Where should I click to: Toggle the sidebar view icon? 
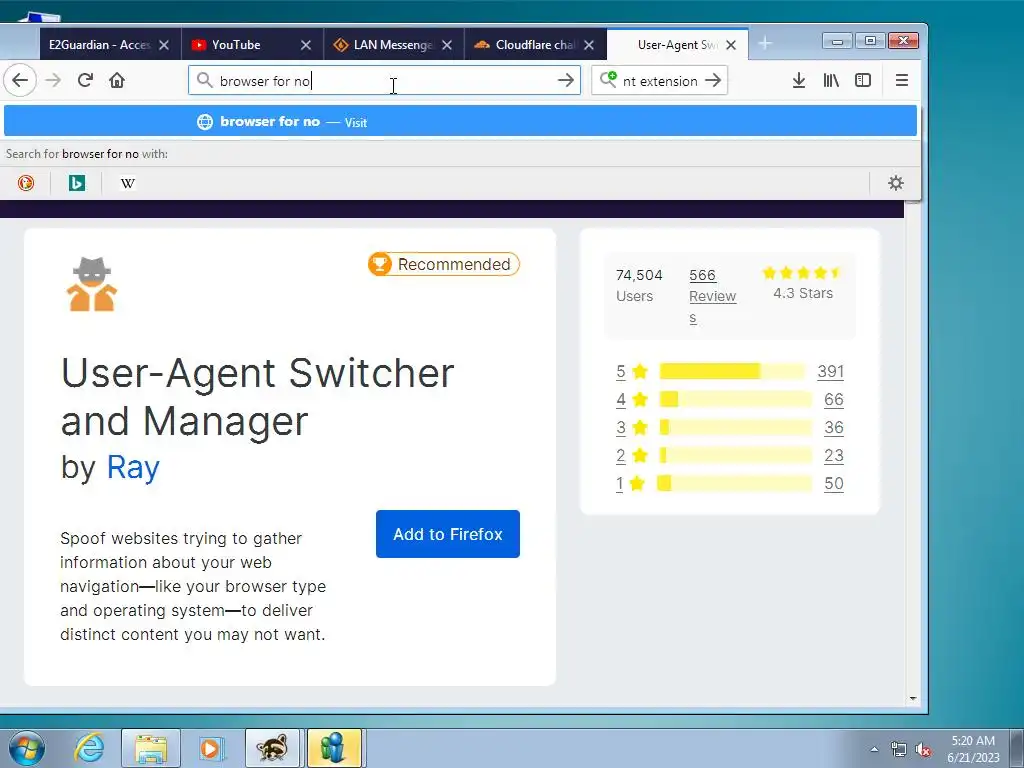(x=863, y=80)
